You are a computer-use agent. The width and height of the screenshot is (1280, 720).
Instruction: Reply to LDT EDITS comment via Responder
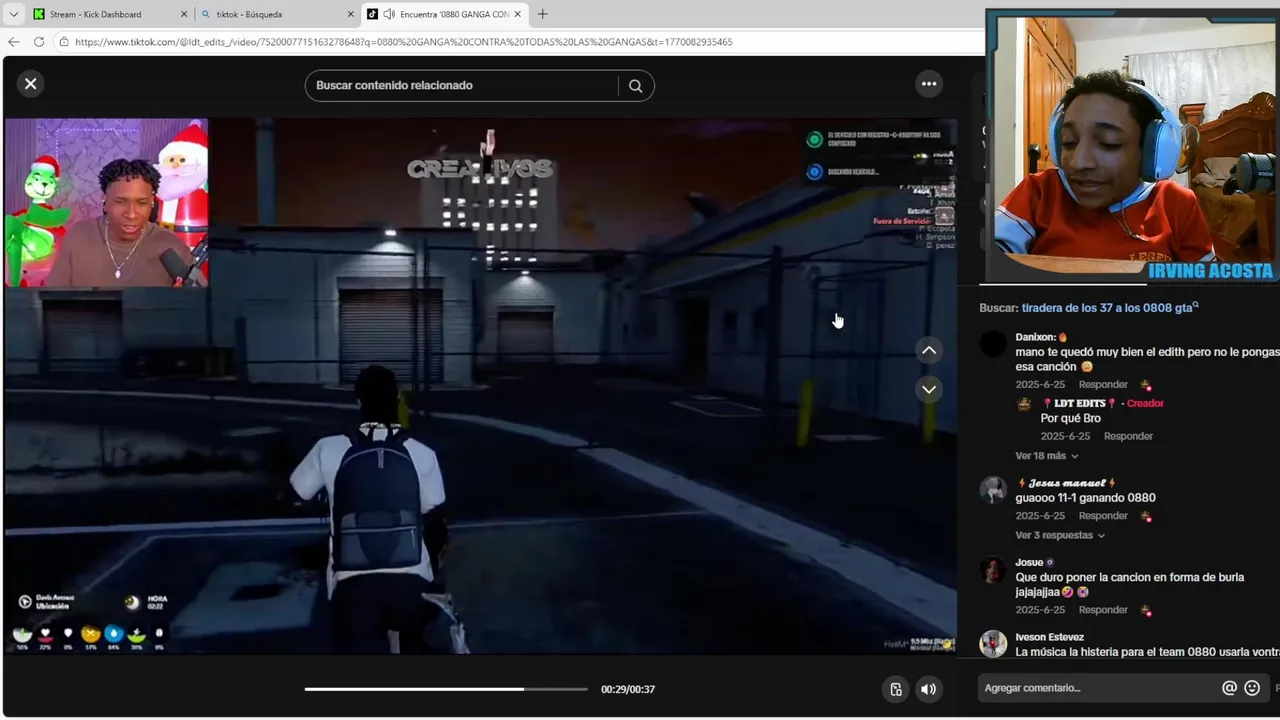coord(1128,436)
